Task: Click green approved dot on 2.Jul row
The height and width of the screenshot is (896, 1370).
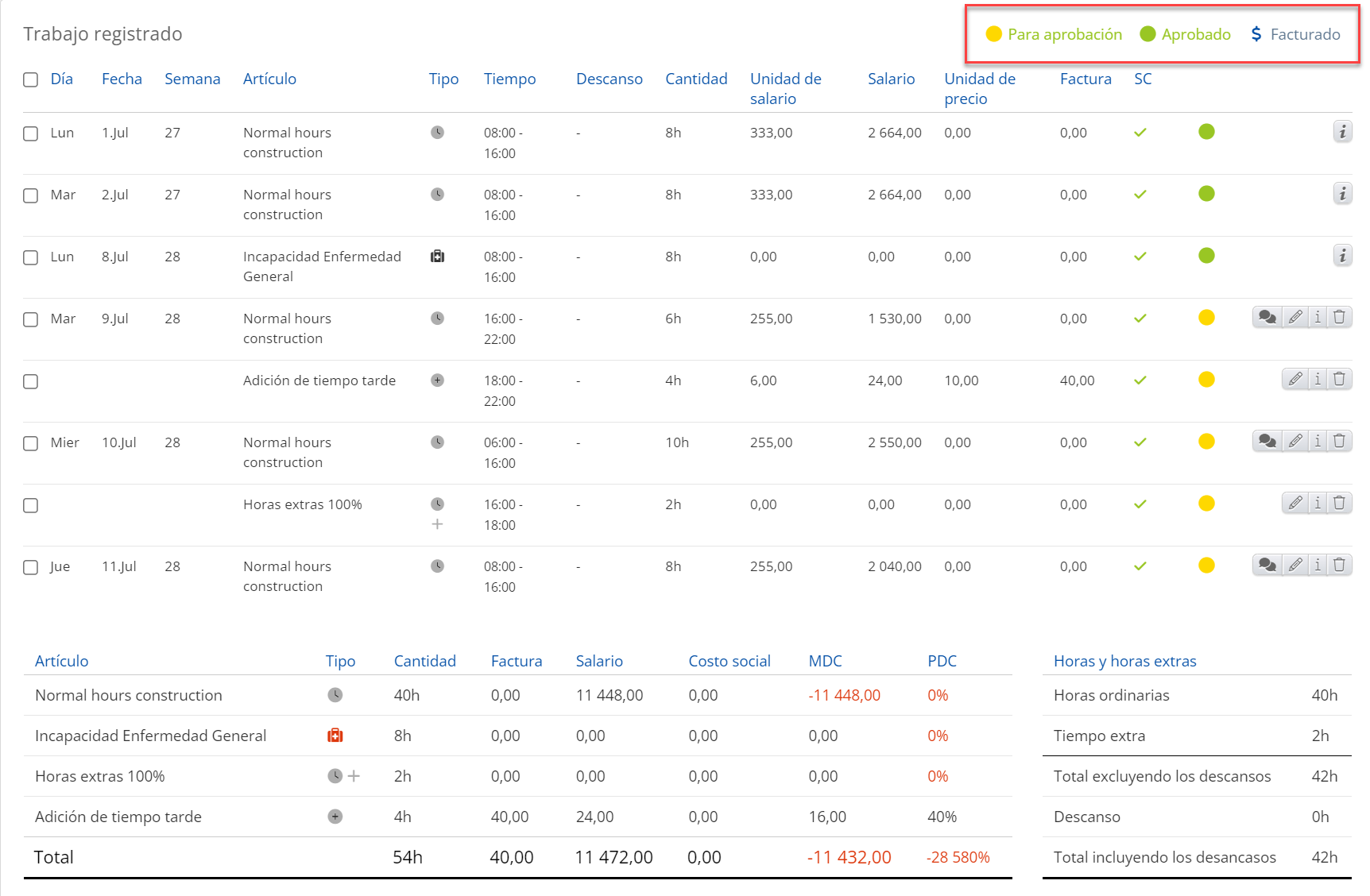Action: (1206, 194)
